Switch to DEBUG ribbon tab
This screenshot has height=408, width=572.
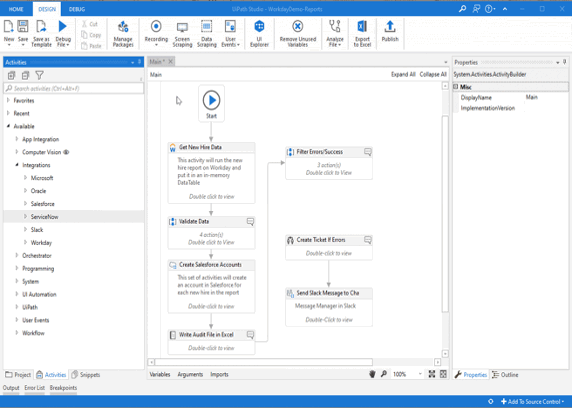pos(77,9)
